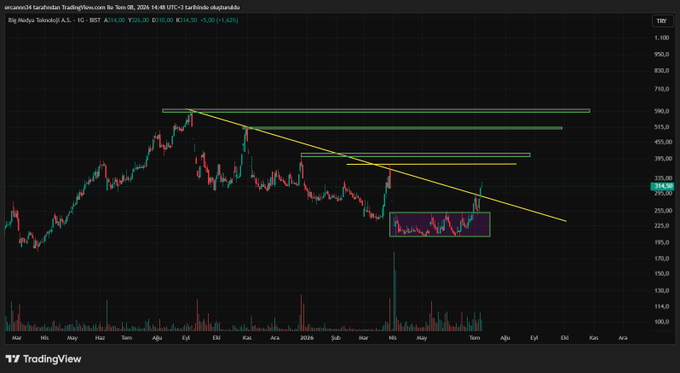This screenshot has height=373, width=680.
Task: Click the 830,0 price axis label
Action: pyautogui.click(x=662, y=70)
